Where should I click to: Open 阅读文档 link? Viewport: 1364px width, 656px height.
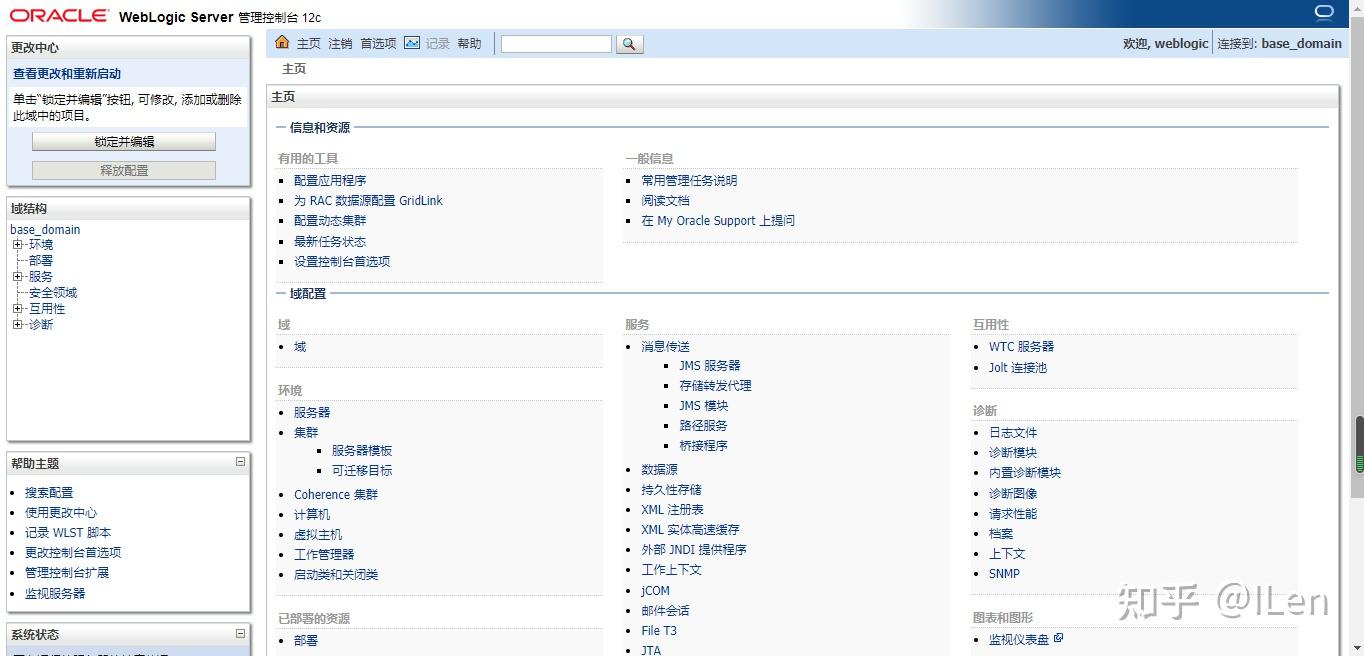click(665, 200)
